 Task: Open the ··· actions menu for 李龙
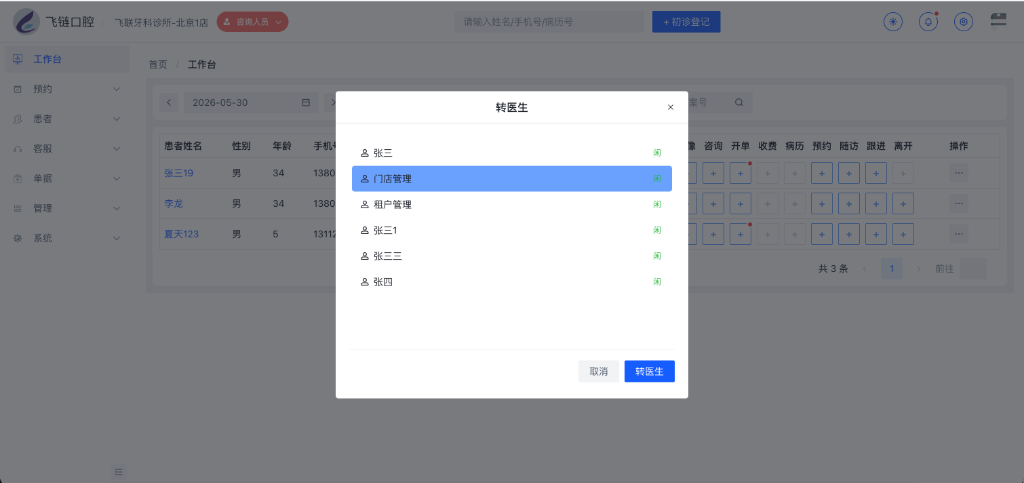tap(958, 204)
